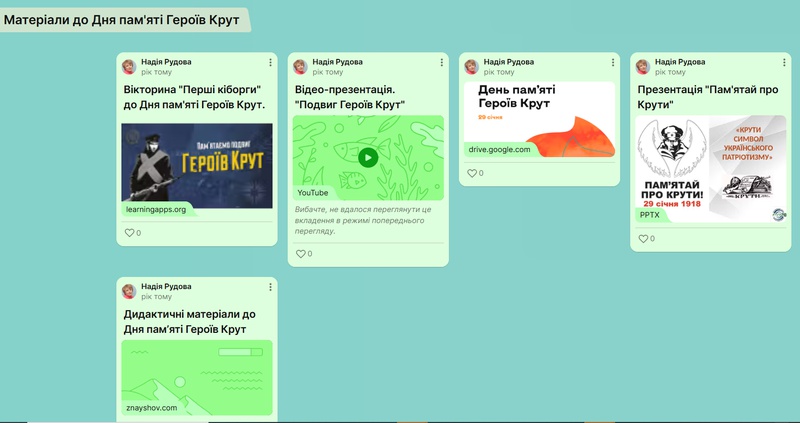This screenshot has height=423, width=800.
Task: Like the "Подвиг Героїв Крут" video post
Action: (x=301, y=254)
